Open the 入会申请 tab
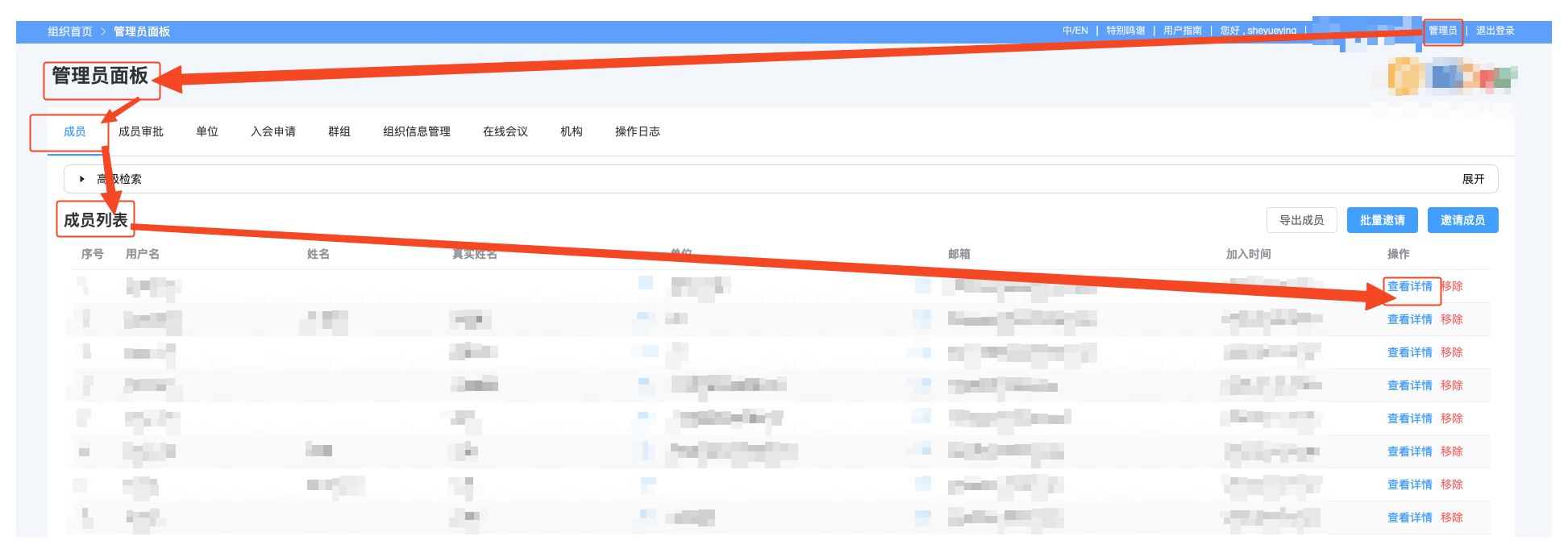This screenshot has width=1568, height=553. (x=273, y=131)
